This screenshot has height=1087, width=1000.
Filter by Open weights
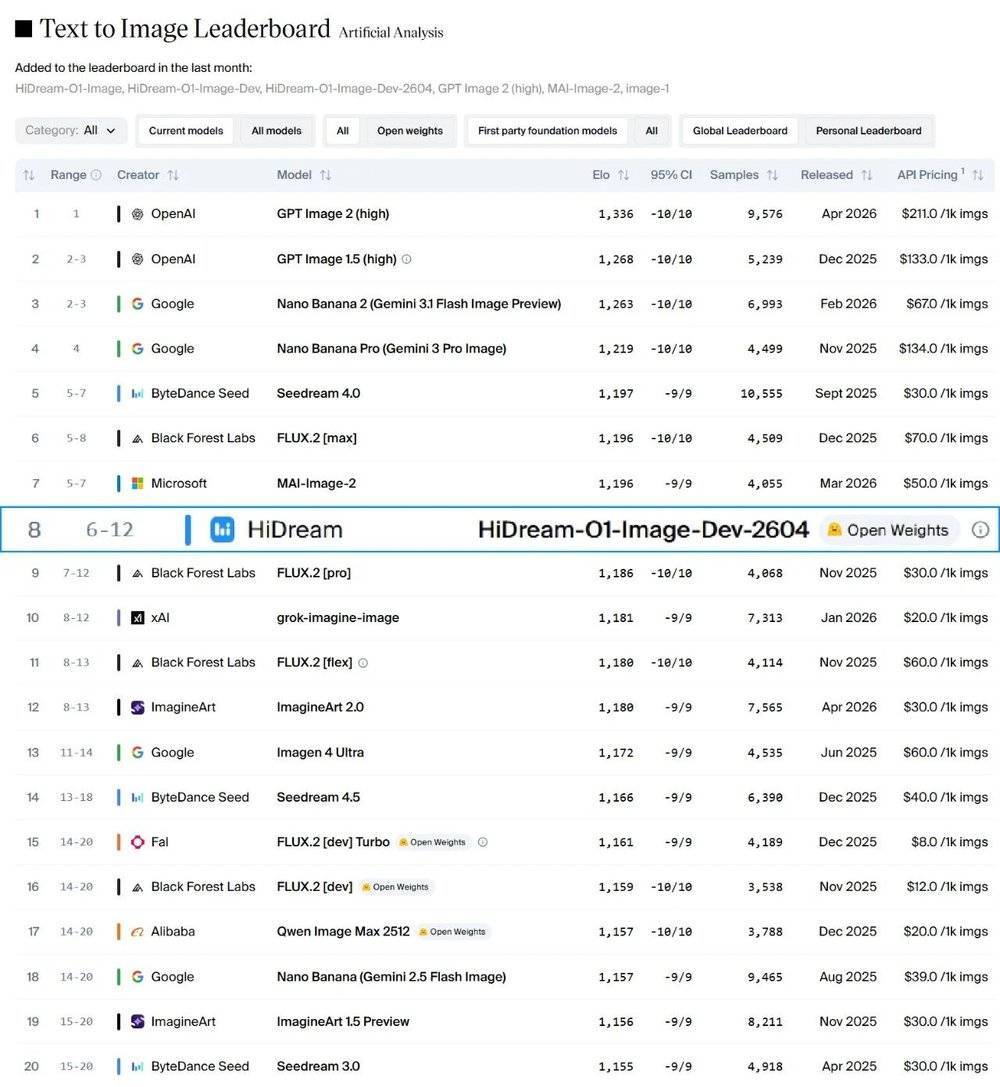(410, 130)
